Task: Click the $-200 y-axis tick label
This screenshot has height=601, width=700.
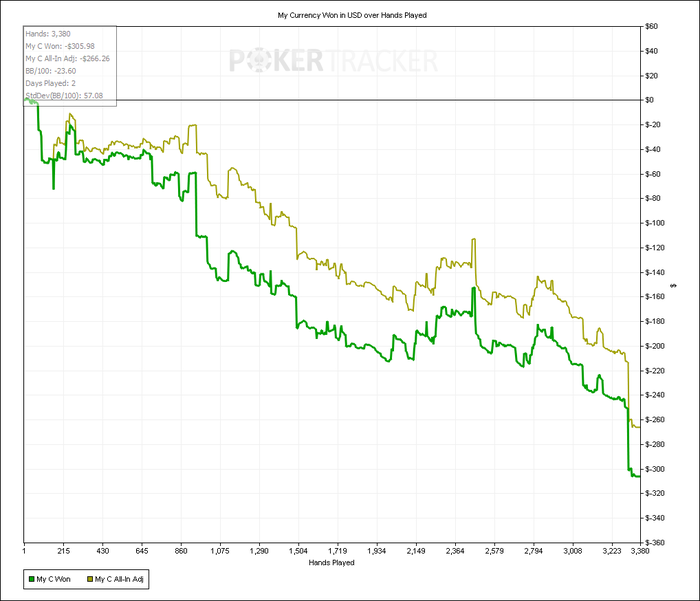Action: [655, 346]
